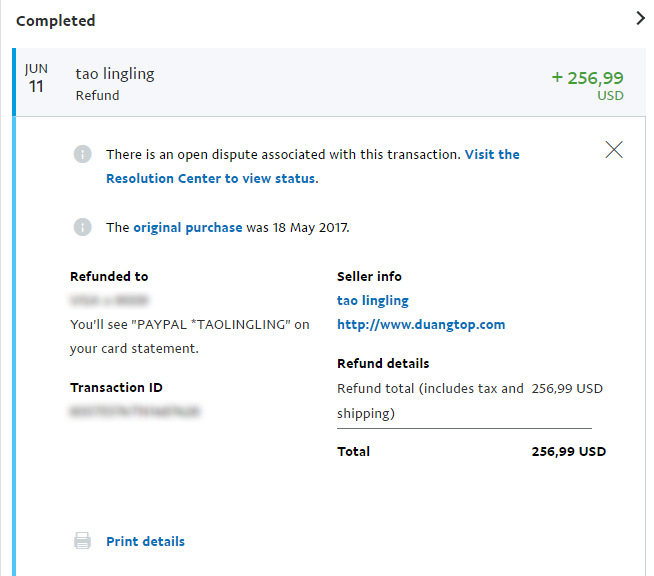Screen dimensions: 654x576
Task: Click the bold Total 256,99 USD amount
Action: [568, 451]
